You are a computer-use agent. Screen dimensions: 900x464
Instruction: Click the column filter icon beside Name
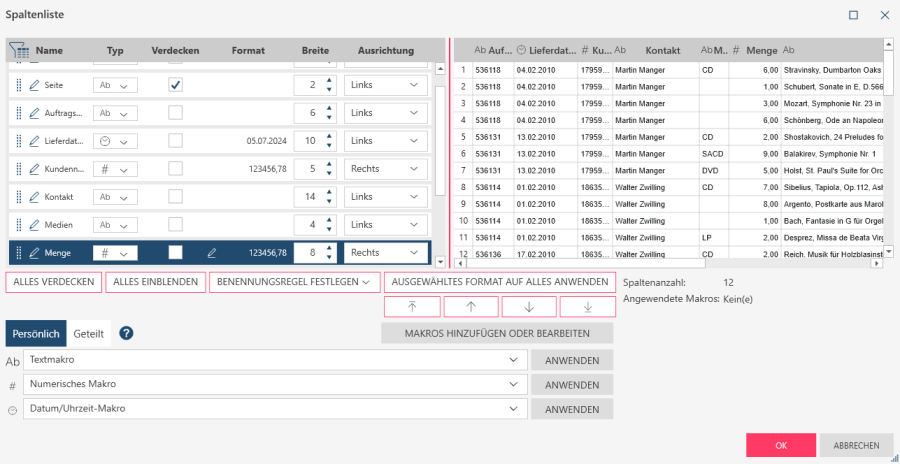tap(19, 50)
